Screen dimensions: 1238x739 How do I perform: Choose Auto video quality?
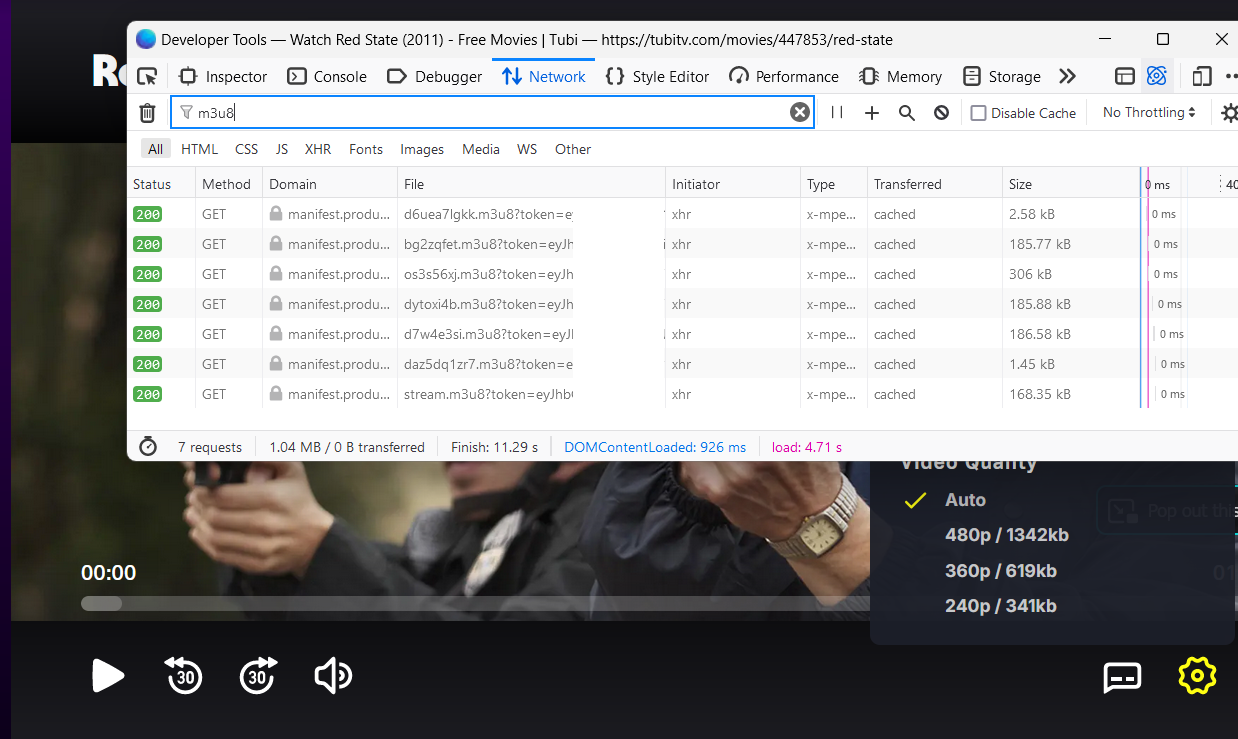click(965, 500)
